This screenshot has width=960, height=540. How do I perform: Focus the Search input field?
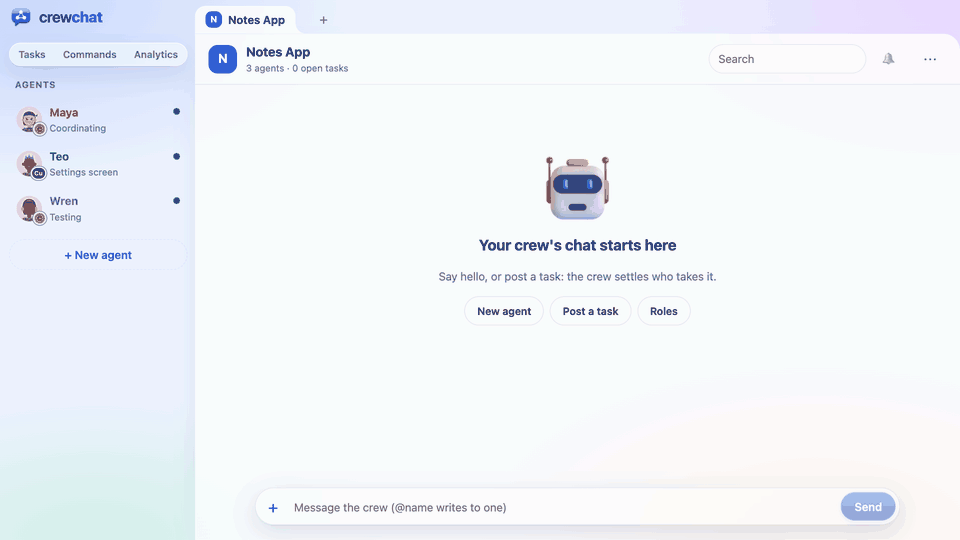(x=787, y=59)
